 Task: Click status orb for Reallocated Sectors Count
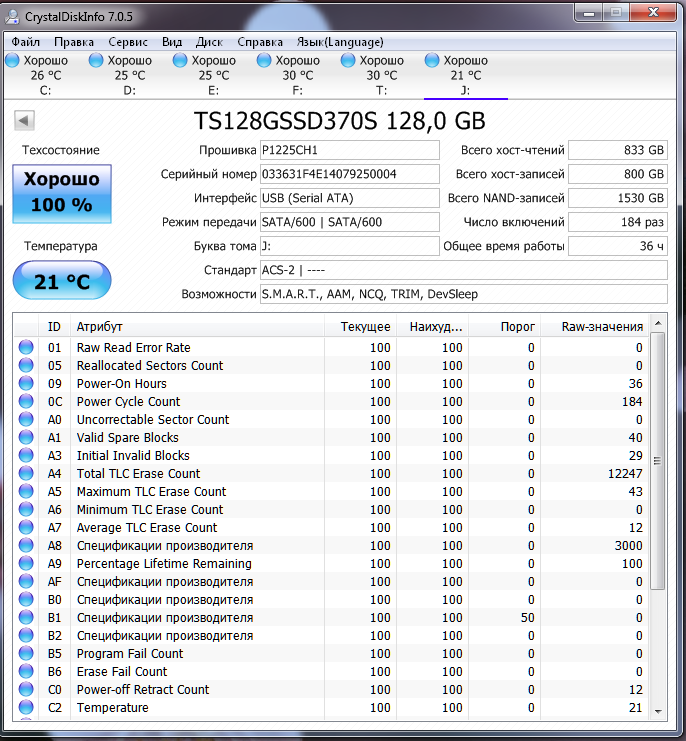tap(26, 365)
